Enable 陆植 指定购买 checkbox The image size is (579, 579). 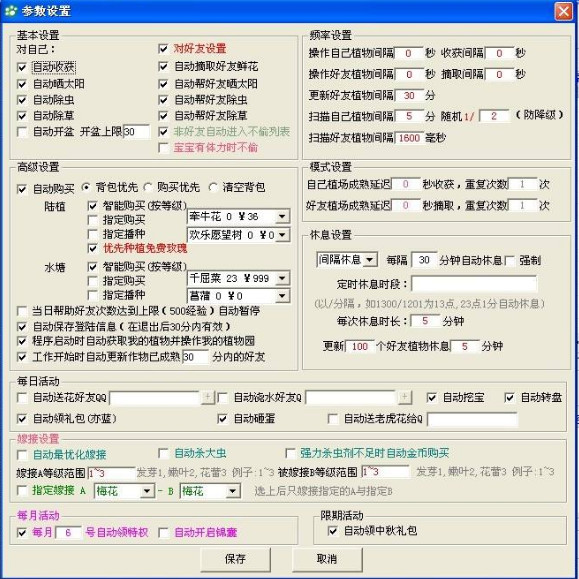92,220
